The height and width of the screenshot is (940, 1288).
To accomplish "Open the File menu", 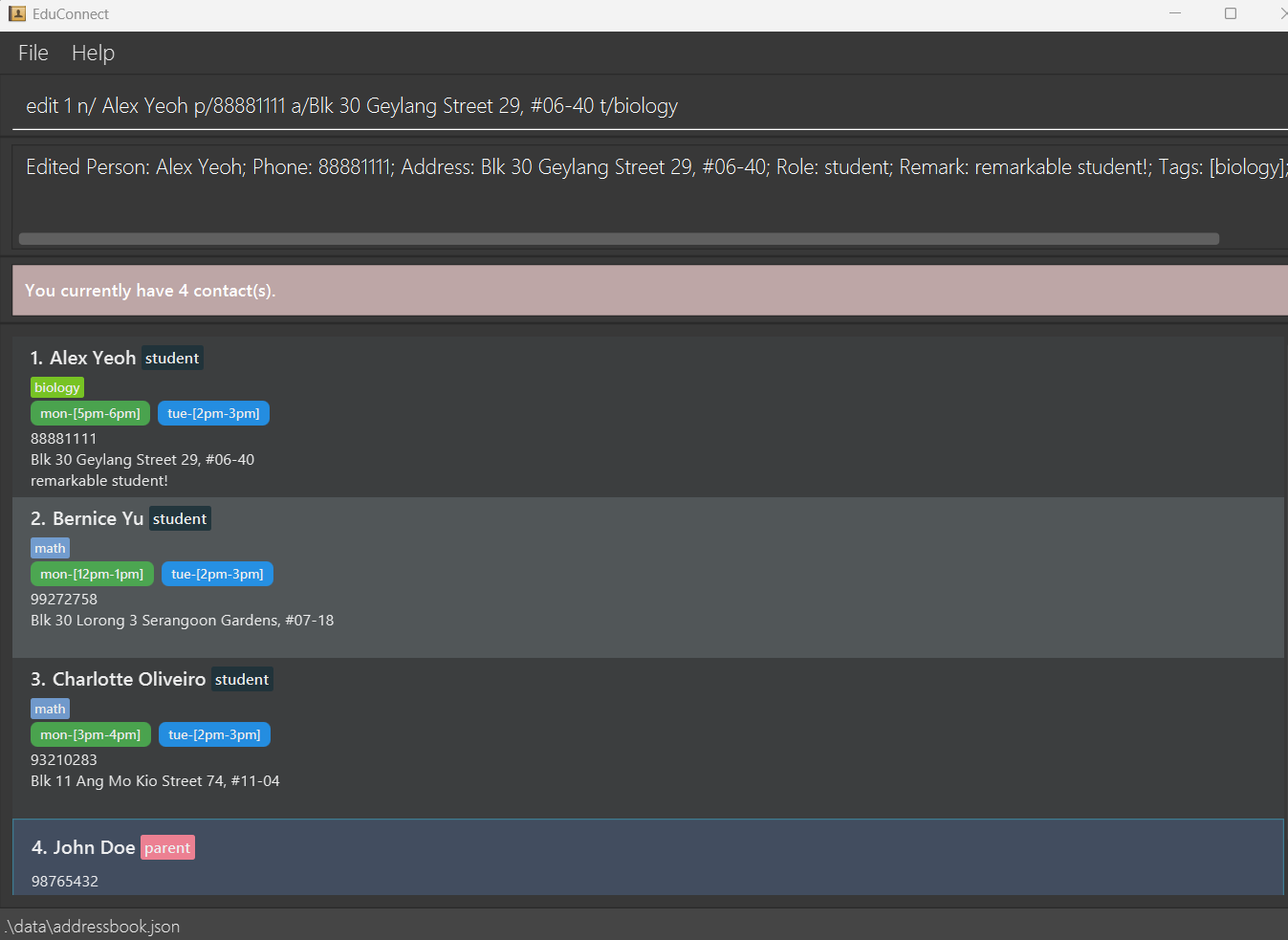I will pyautogui.click(x=33, y=54).
